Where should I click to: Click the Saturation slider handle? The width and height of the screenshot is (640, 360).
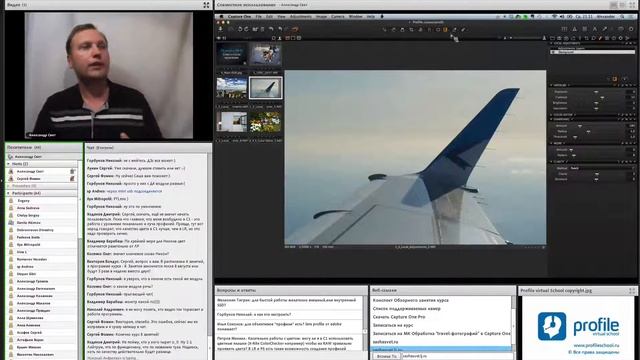[x=596, y=109]
